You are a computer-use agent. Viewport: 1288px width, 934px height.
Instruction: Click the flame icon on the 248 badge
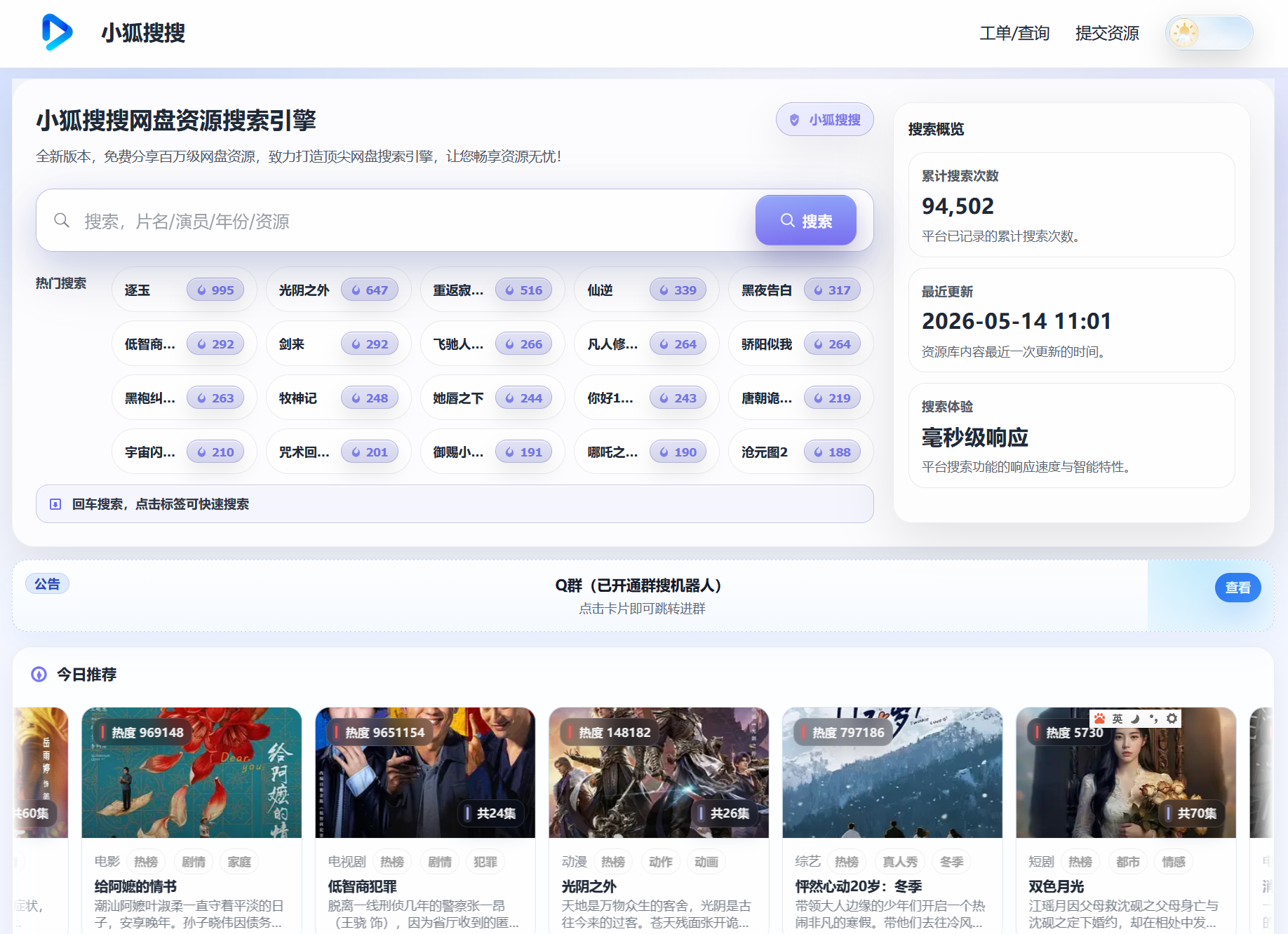point(356,398)
